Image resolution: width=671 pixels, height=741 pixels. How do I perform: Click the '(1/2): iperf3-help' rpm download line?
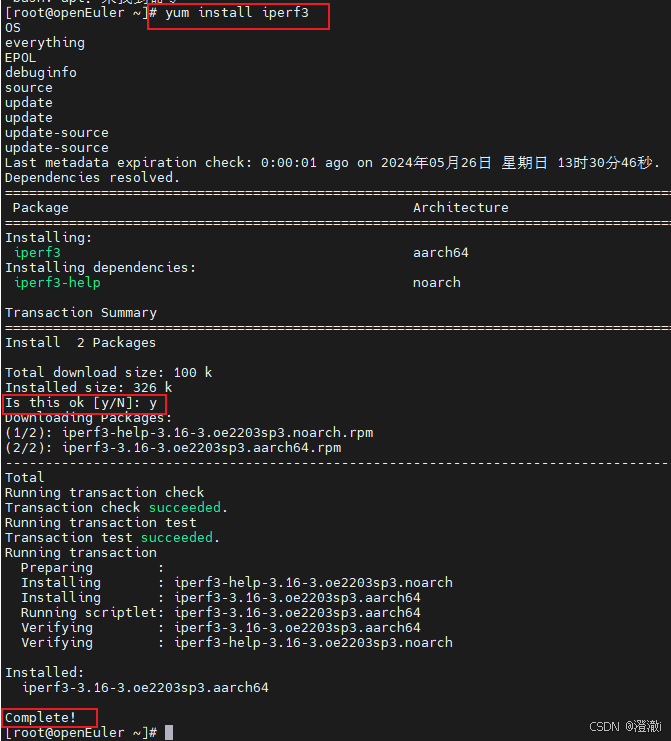click(189, 433)
